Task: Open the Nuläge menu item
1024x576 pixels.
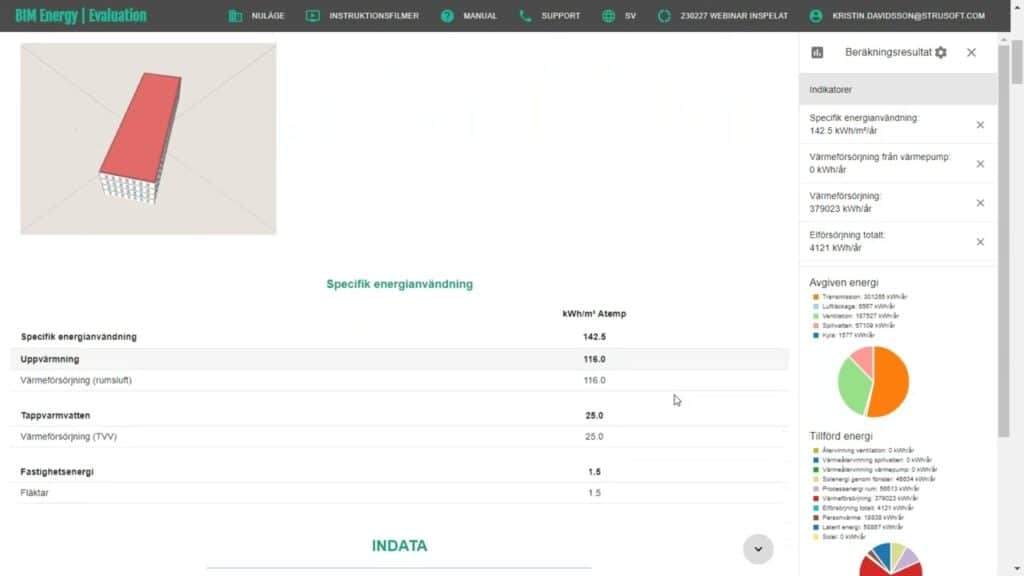Action: point(268,16)
